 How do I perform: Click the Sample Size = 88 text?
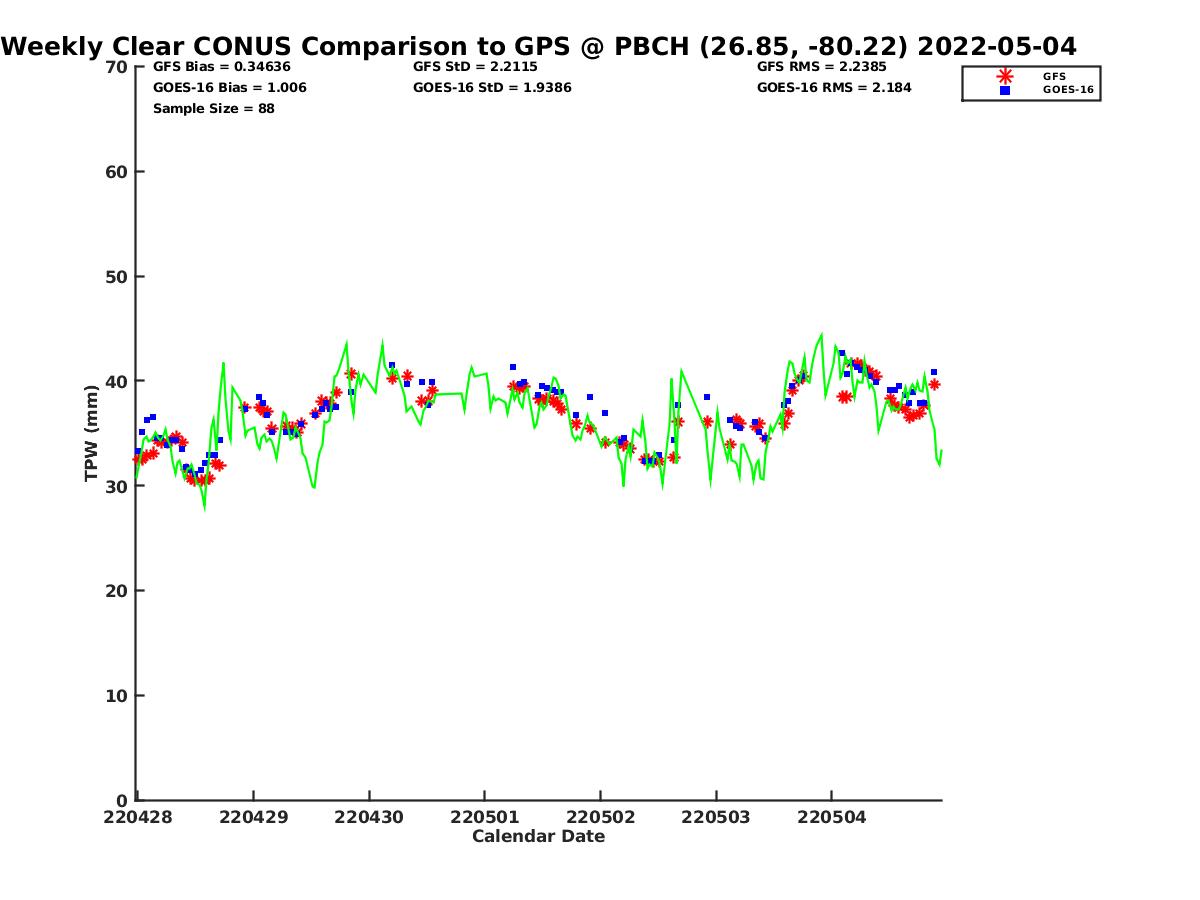[213, 109]
